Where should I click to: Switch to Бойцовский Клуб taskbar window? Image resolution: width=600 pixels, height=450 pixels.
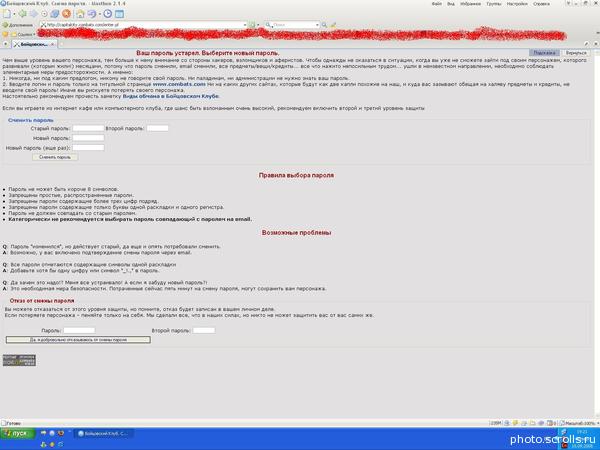[x=103, y=434]
